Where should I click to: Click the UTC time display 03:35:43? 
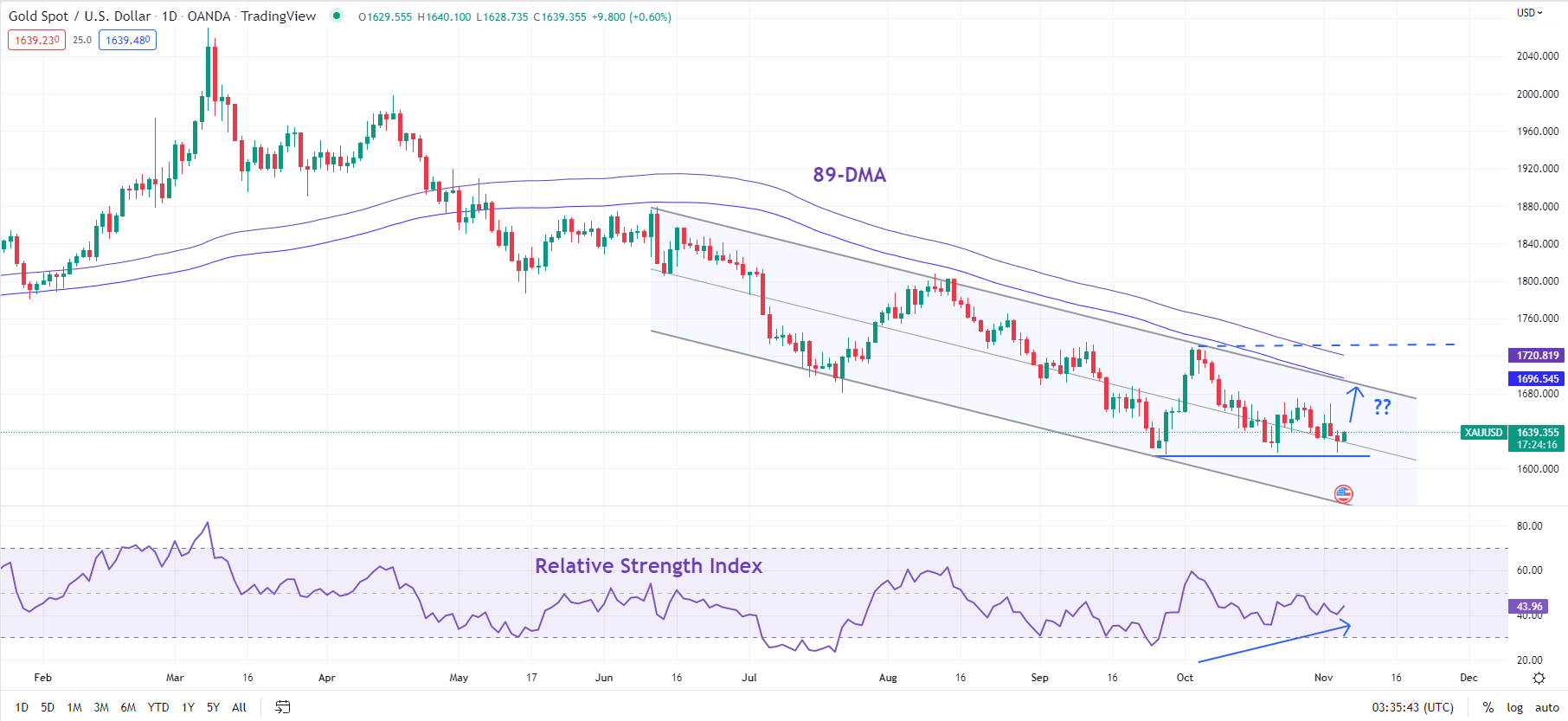pos(1413,707)
